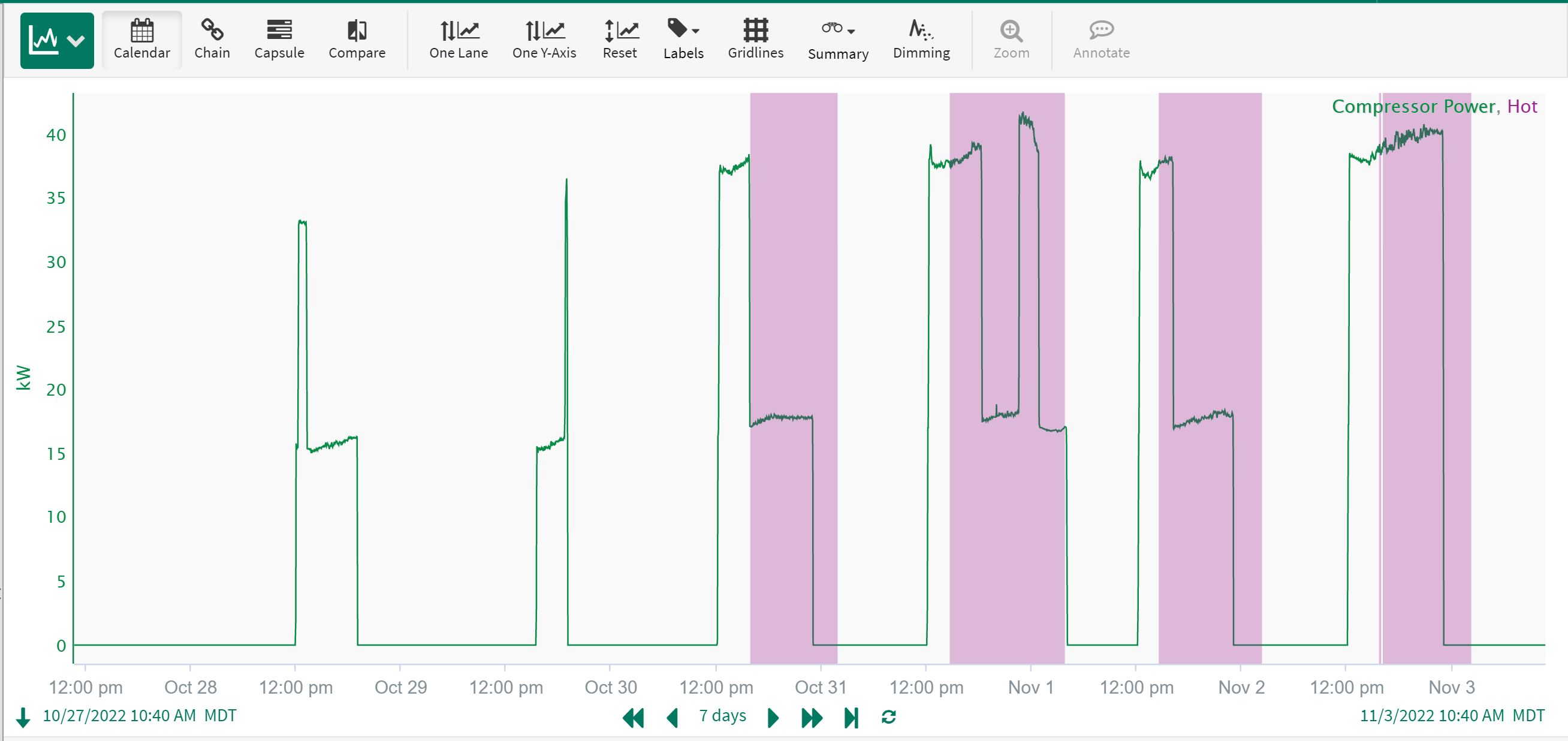Select the Nov 3 Hot capsule
This screenshot has width=1568, height=741.
(x=1425, y=378)
